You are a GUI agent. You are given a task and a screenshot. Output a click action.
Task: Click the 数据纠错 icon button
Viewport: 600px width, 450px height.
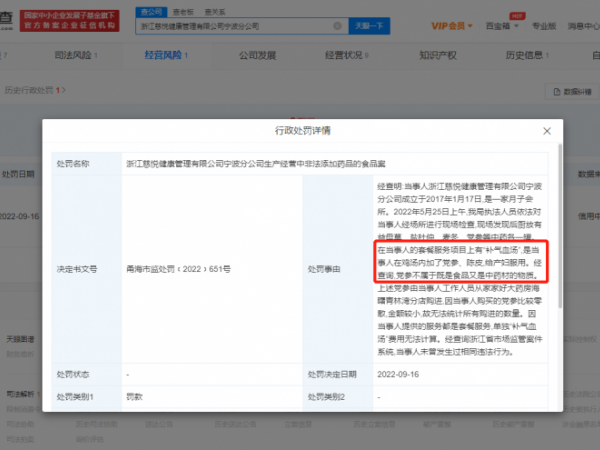click(570, 91)
